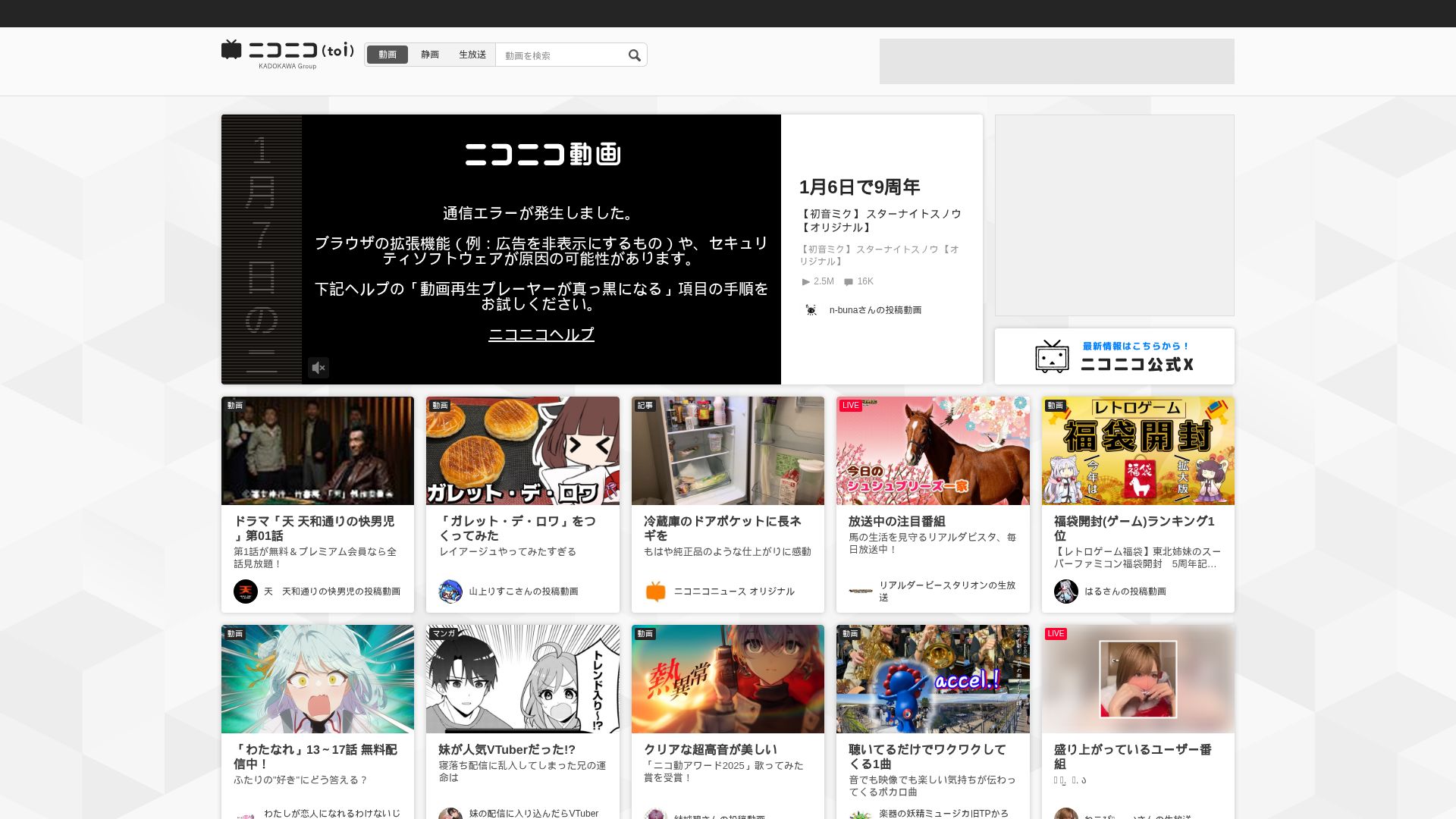Screen dimensions: 1456x819
Task: Click the 動画を検索 search field
Action: 561,55
